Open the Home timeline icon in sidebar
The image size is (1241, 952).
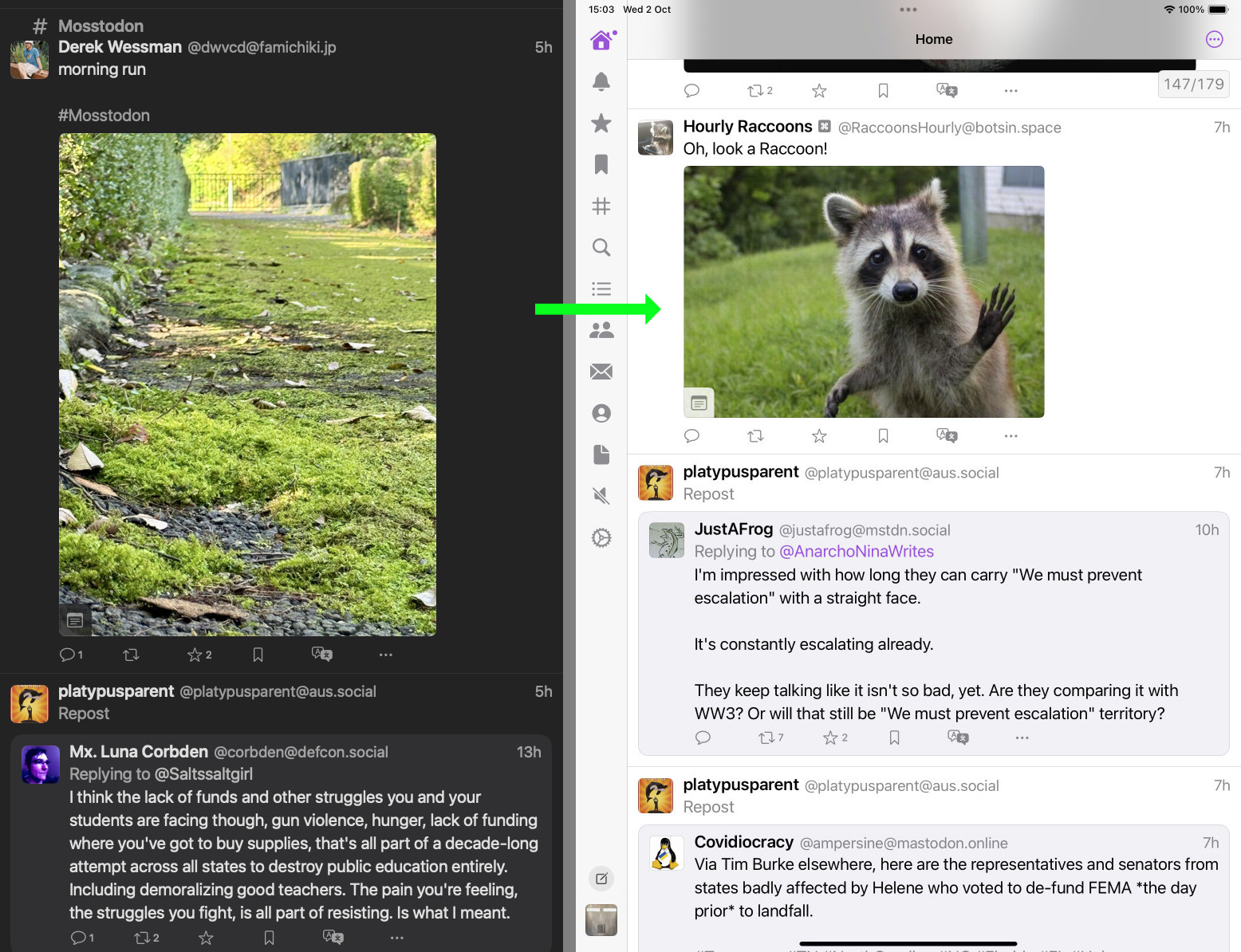coord(601,40)
